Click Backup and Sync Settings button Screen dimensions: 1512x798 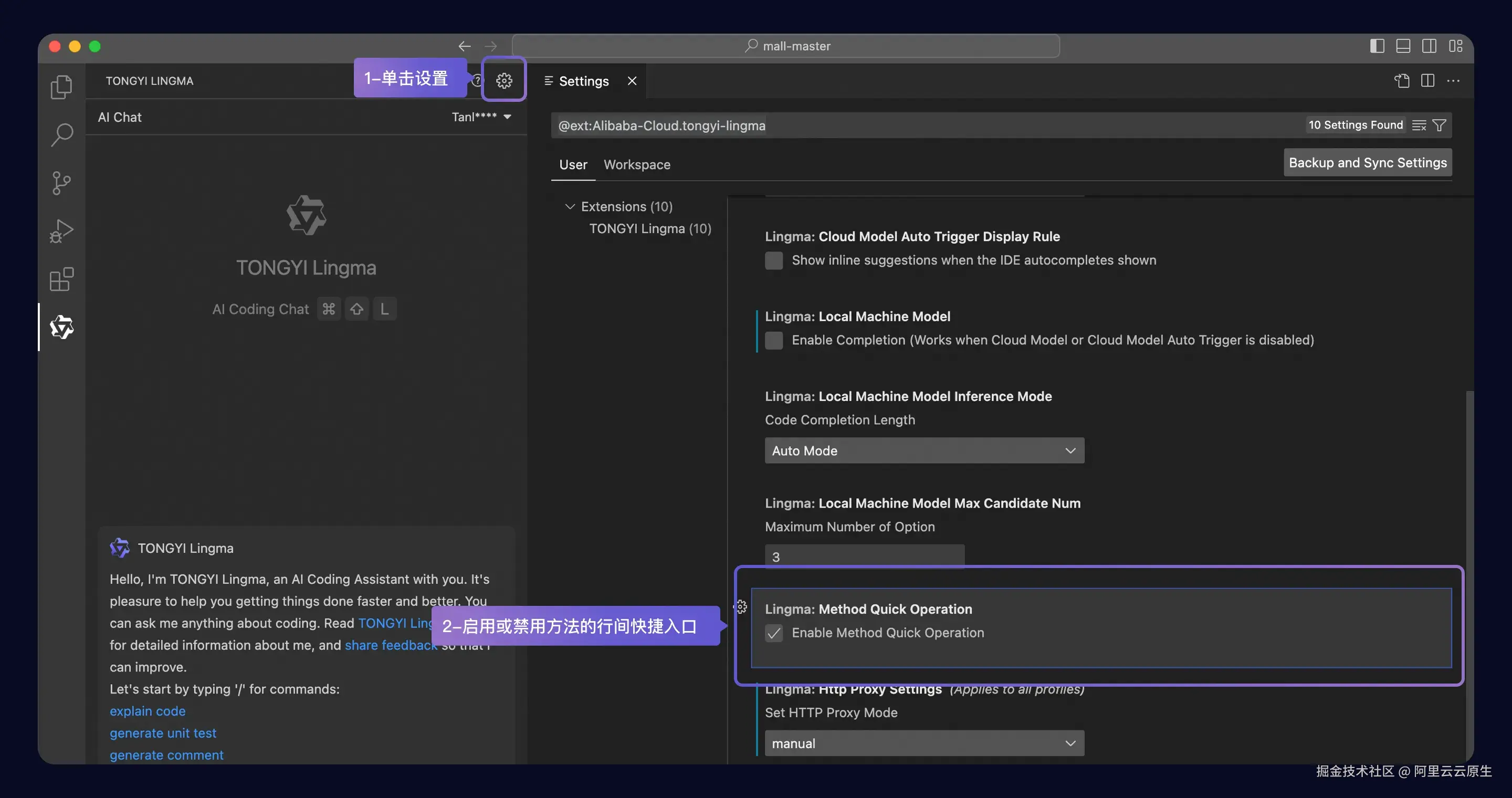click(1368, 163)
